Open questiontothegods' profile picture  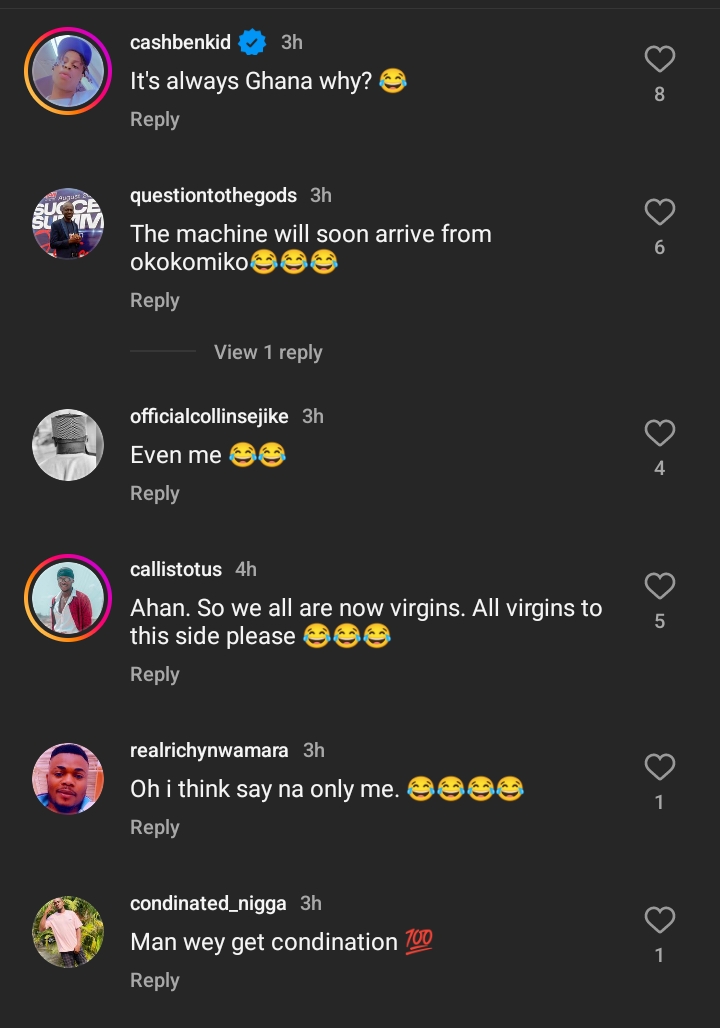[67, 223]
